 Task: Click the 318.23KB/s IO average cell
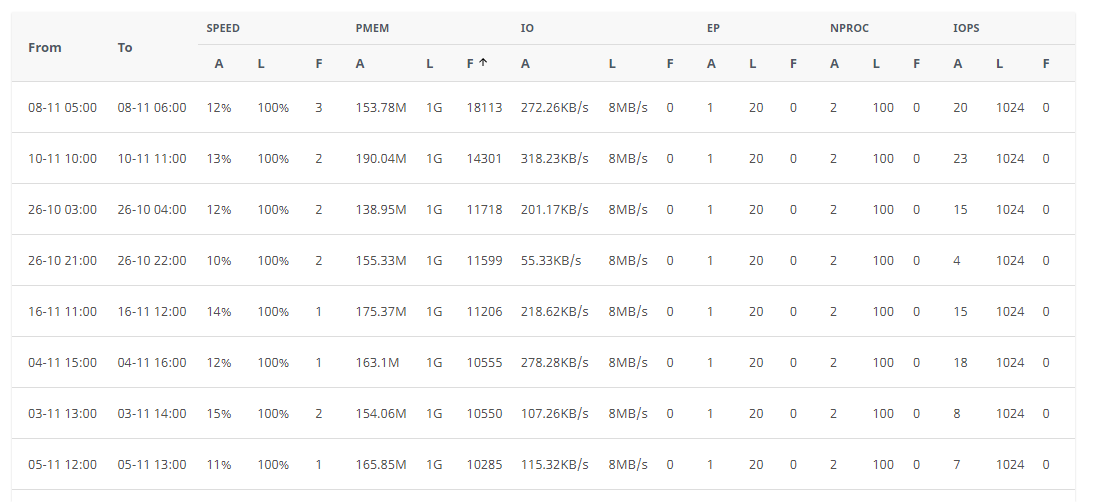(x=554, y=158)
